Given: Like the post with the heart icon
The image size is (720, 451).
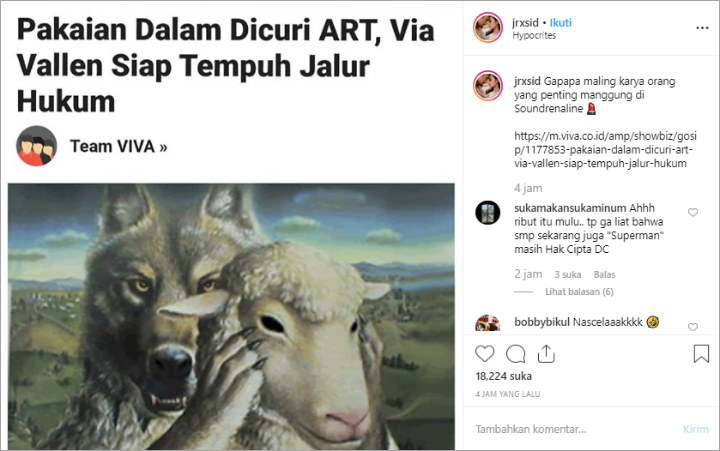Looking at the screenshot, I should click(484, 354).
